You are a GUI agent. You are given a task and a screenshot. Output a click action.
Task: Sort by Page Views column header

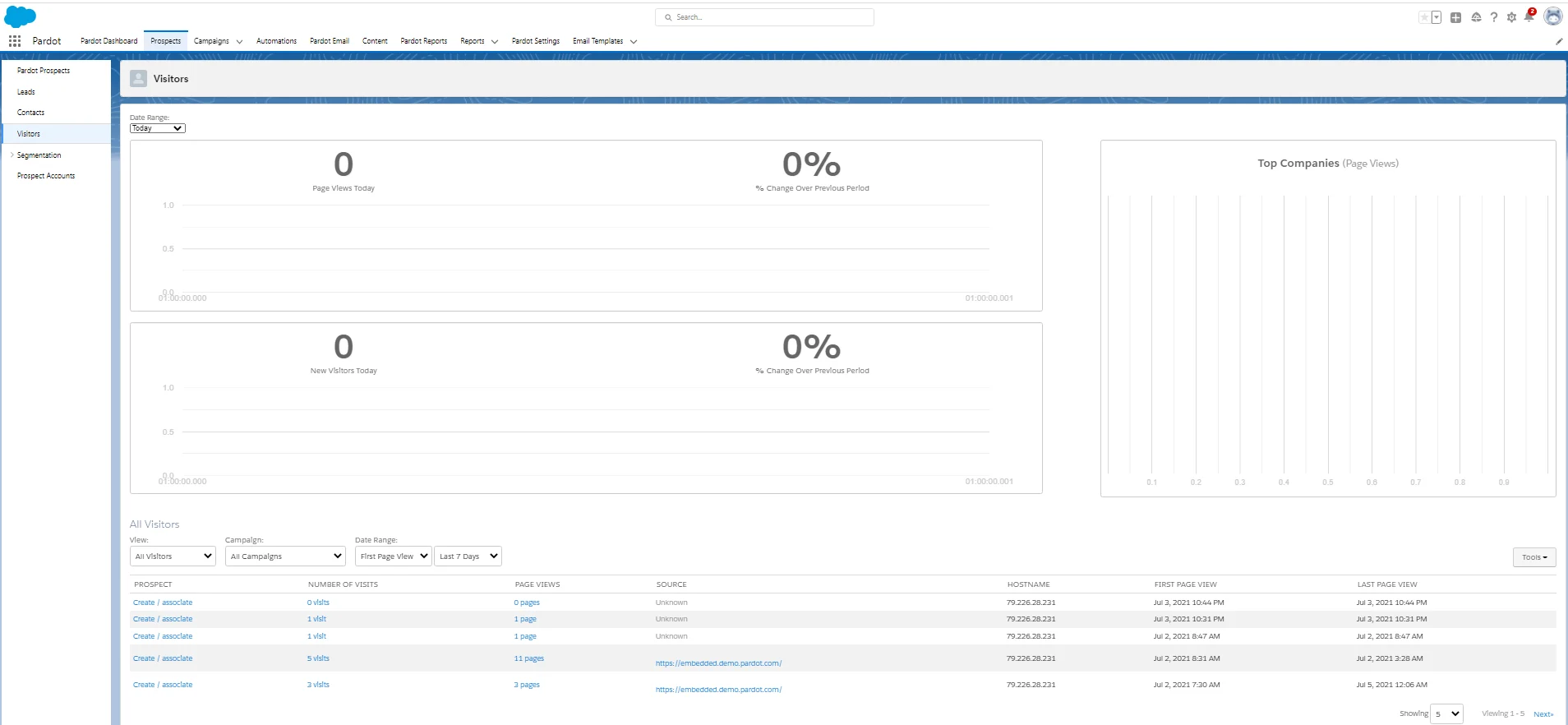tap(537, 584)
